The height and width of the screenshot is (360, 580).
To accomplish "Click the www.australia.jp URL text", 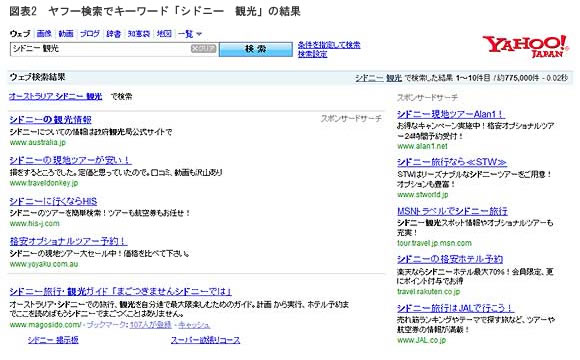I will (38, 142).
